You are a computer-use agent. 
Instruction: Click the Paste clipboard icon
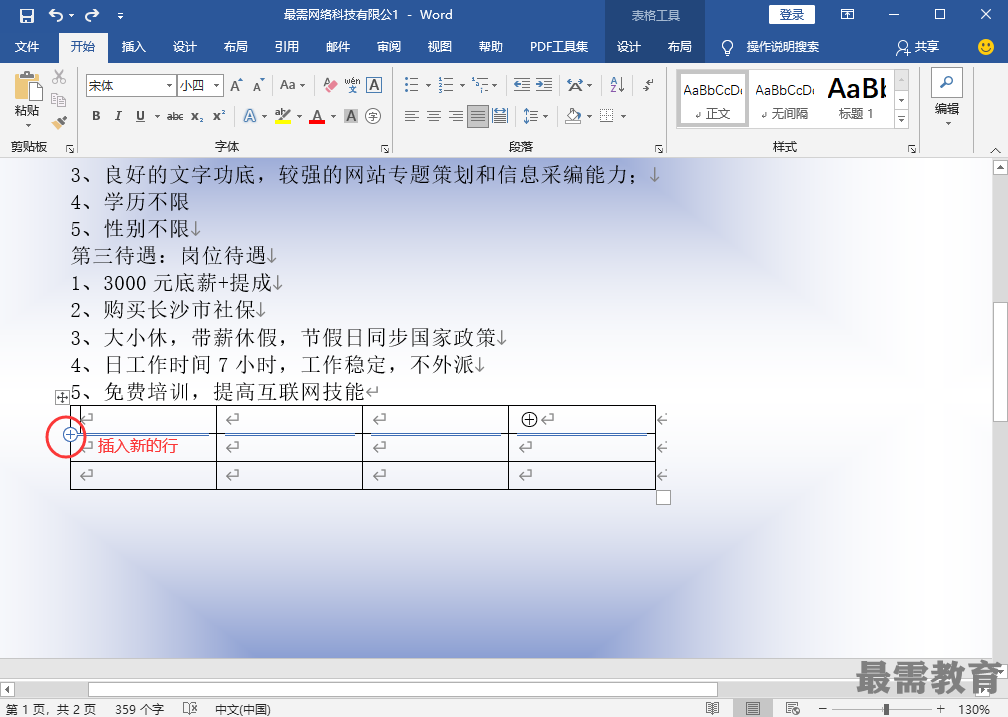tap(28, 87)
